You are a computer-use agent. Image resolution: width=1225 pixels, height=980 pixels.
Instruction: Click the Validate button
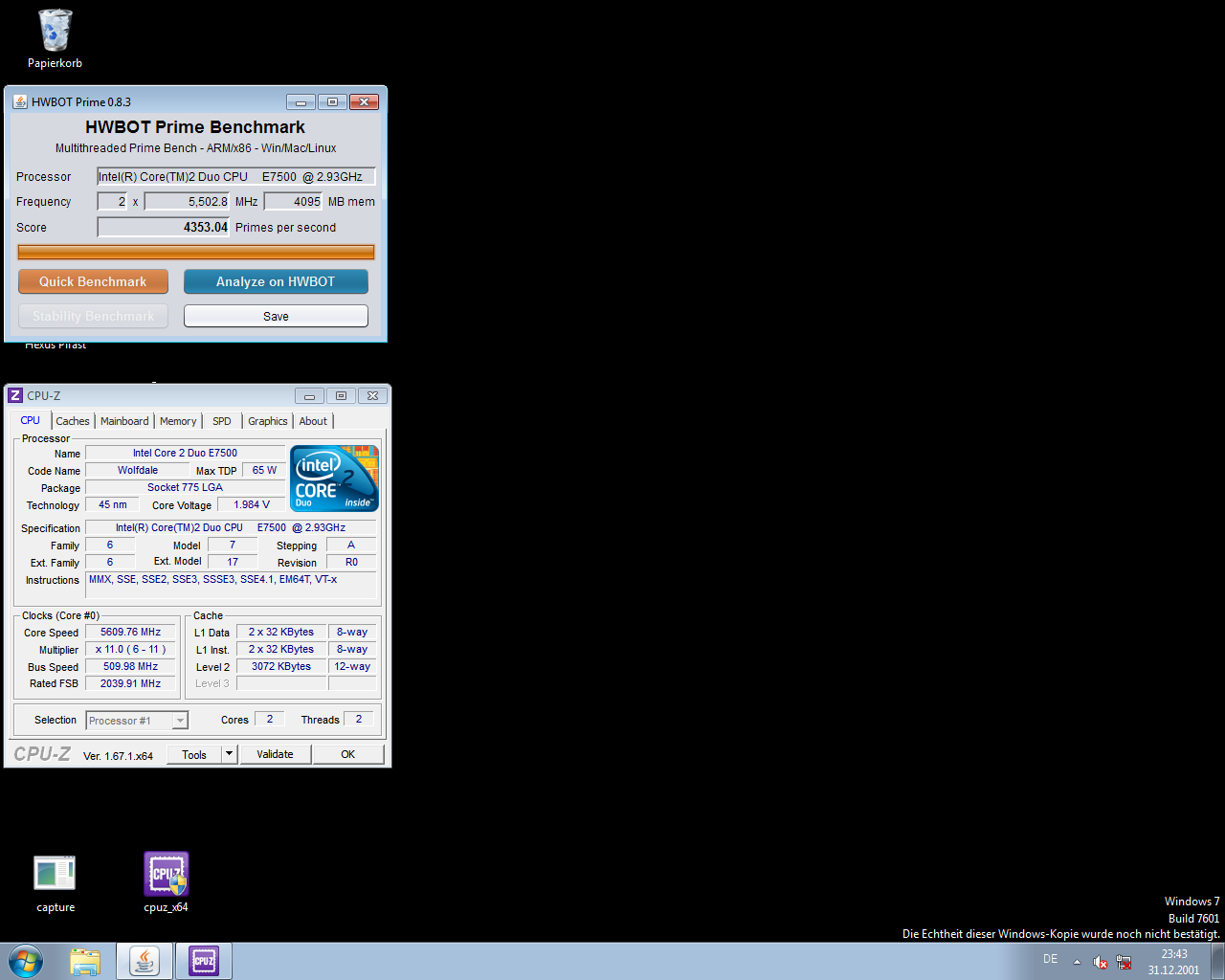[275, 754]
